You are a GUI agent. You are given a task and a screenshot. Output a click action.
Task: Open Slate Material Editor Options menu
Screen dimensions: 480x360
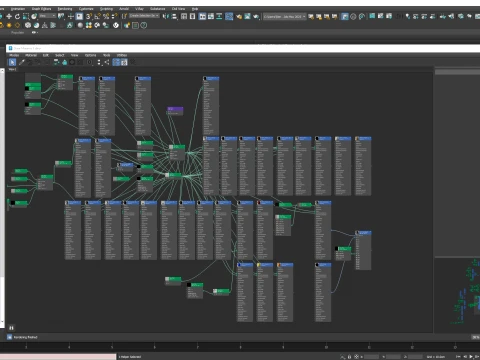click(x=90, y=55)
